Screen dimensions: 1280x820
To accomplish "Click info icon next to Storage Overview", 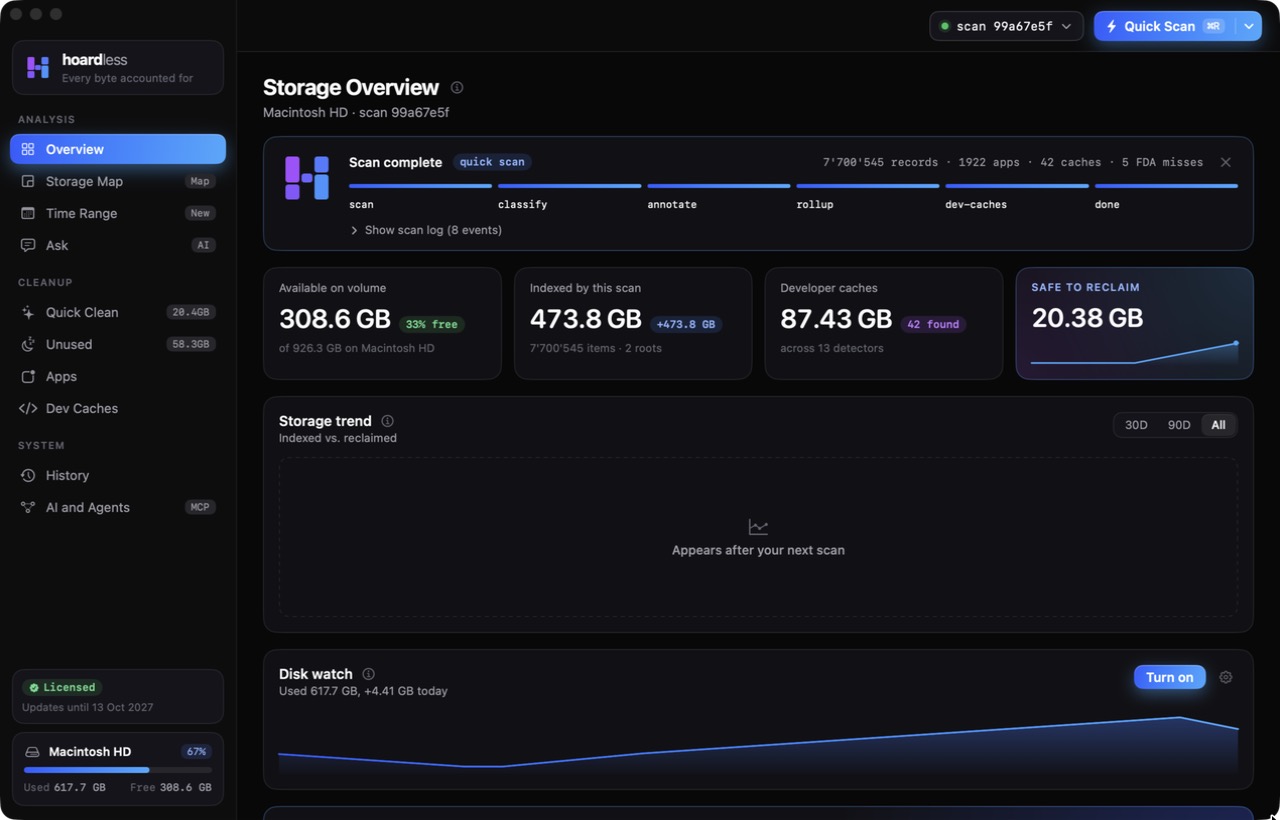I will pyautogui.click(x=457, y=87).
